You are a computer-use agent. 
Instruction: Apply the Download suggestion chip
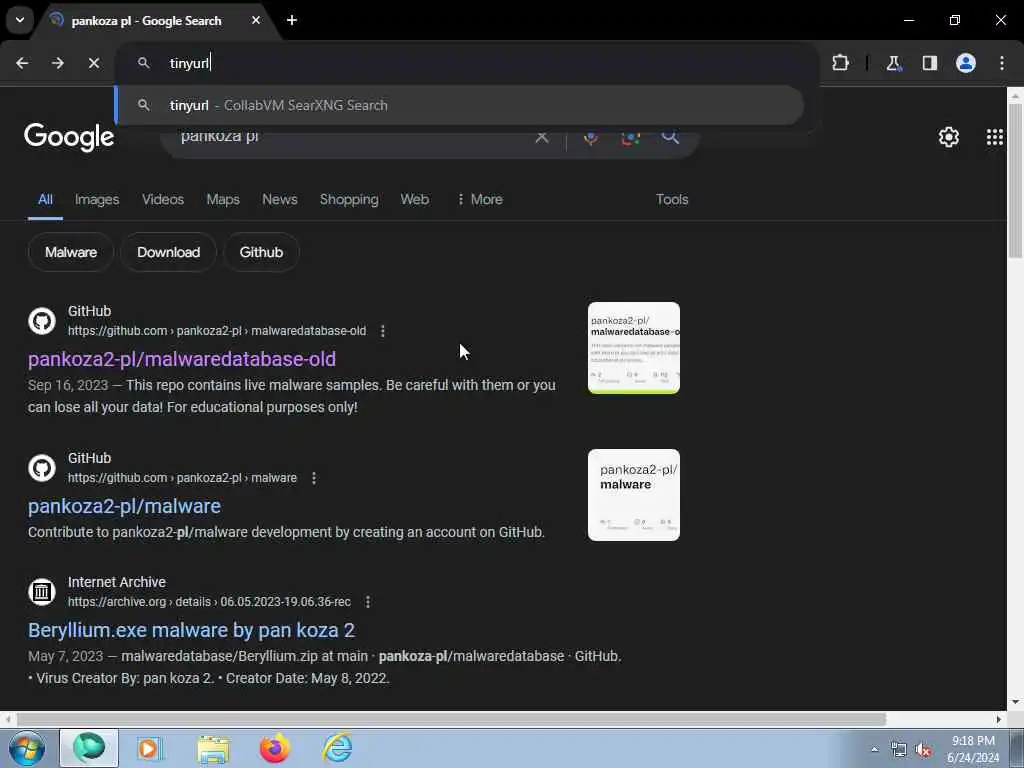tap(168, 252)
